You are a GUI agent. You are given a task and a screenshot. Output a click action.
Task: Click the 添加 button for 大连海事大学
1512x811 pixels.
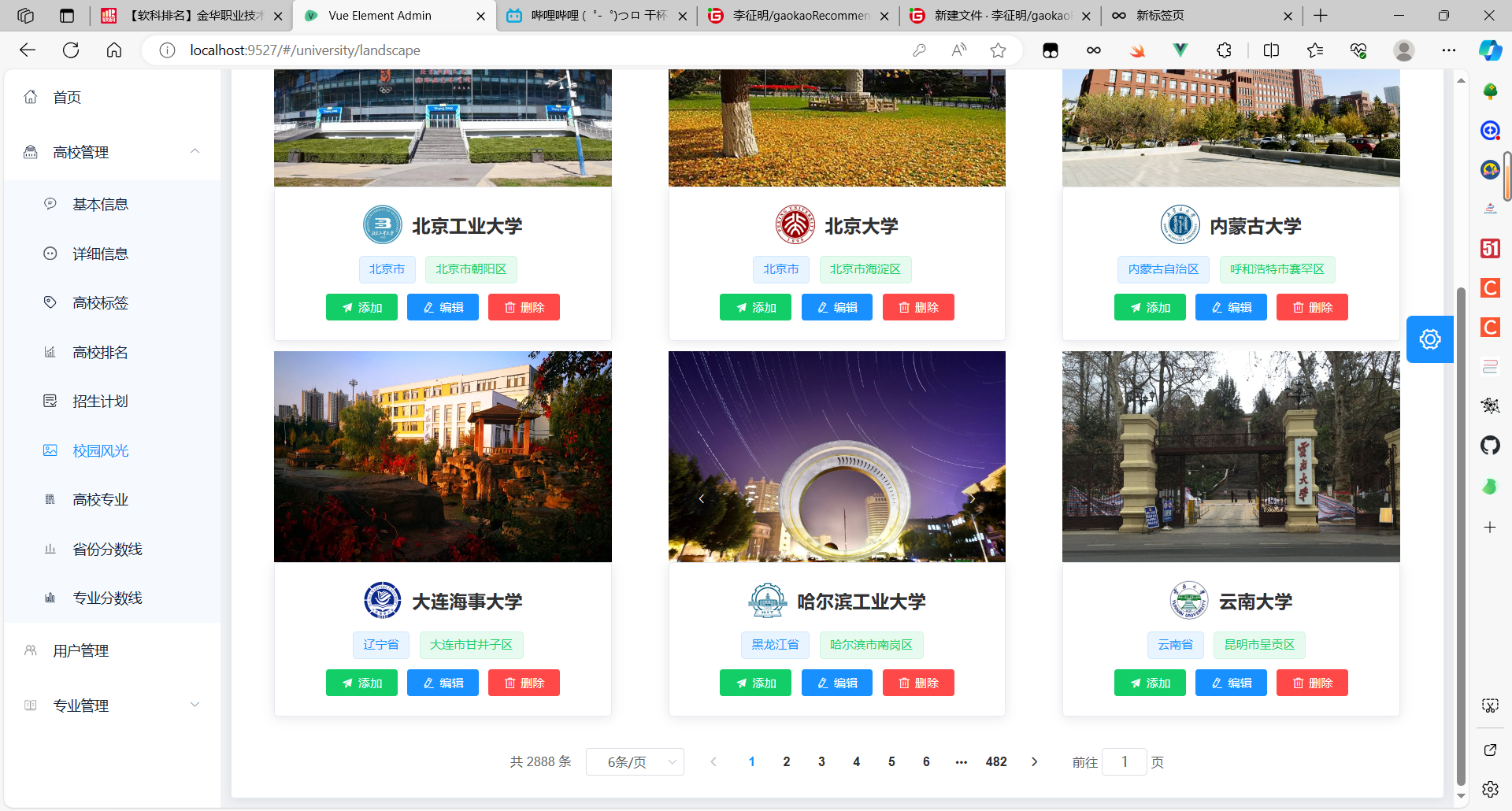pyautogui.click(x=361, y=683)
